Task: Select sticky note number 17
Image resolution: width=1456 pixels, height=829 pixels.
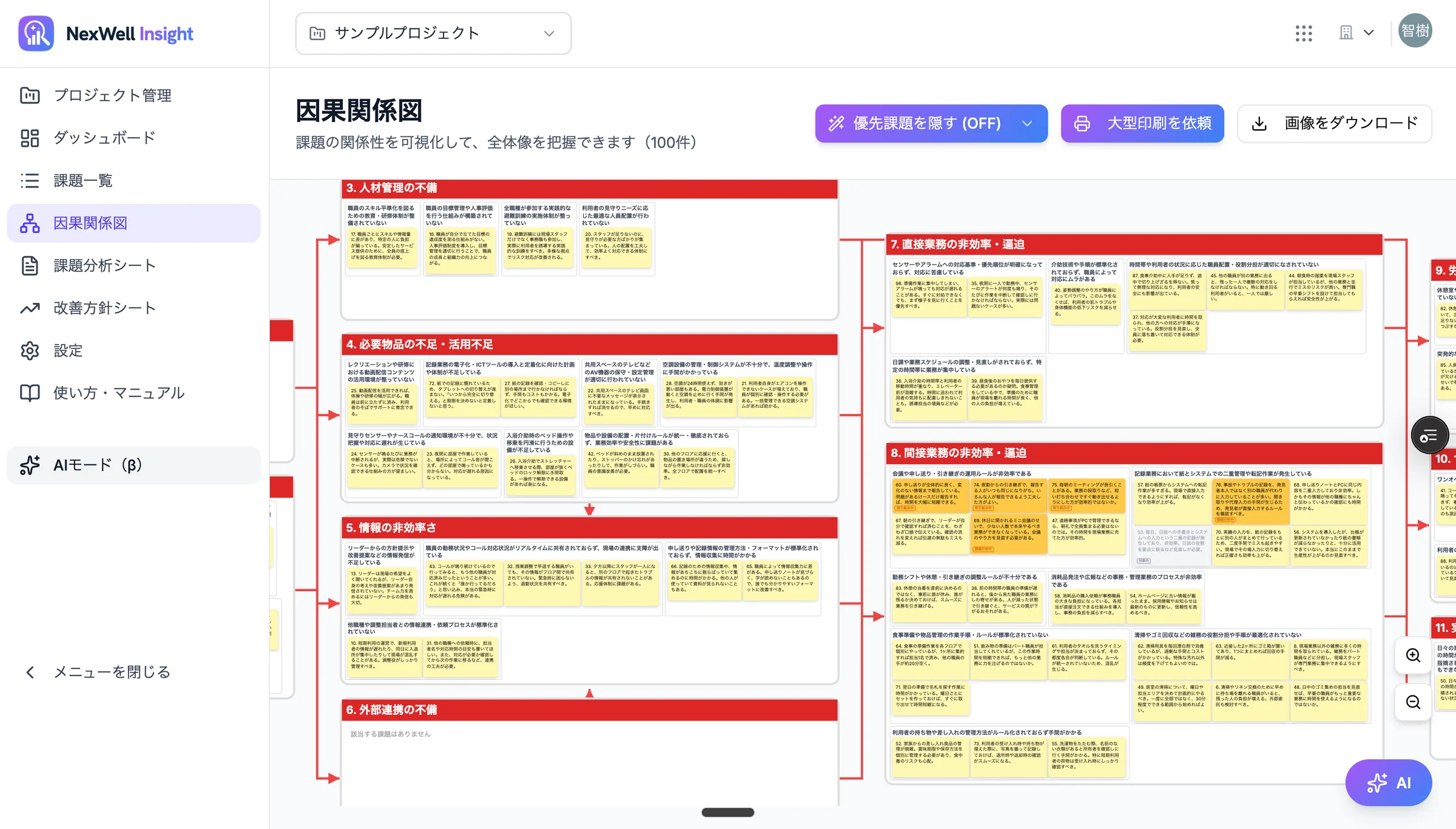Action: coord(382,247)
